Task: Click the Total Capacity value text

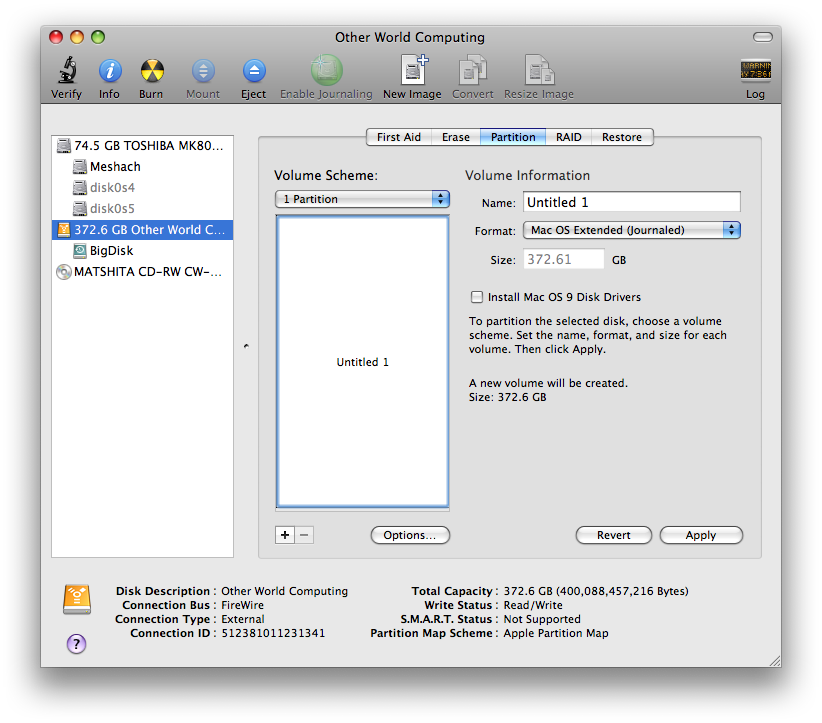Action: point(596,591)
